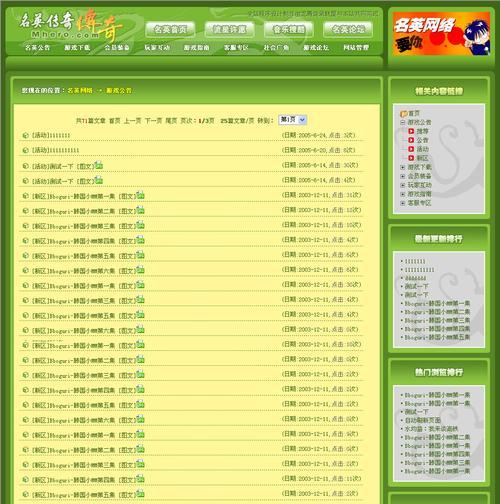The image size is (500, 504).
Task: Open Bboguri 第二集 in 热门浏览排行 list
Action: [x=437, y=437]
